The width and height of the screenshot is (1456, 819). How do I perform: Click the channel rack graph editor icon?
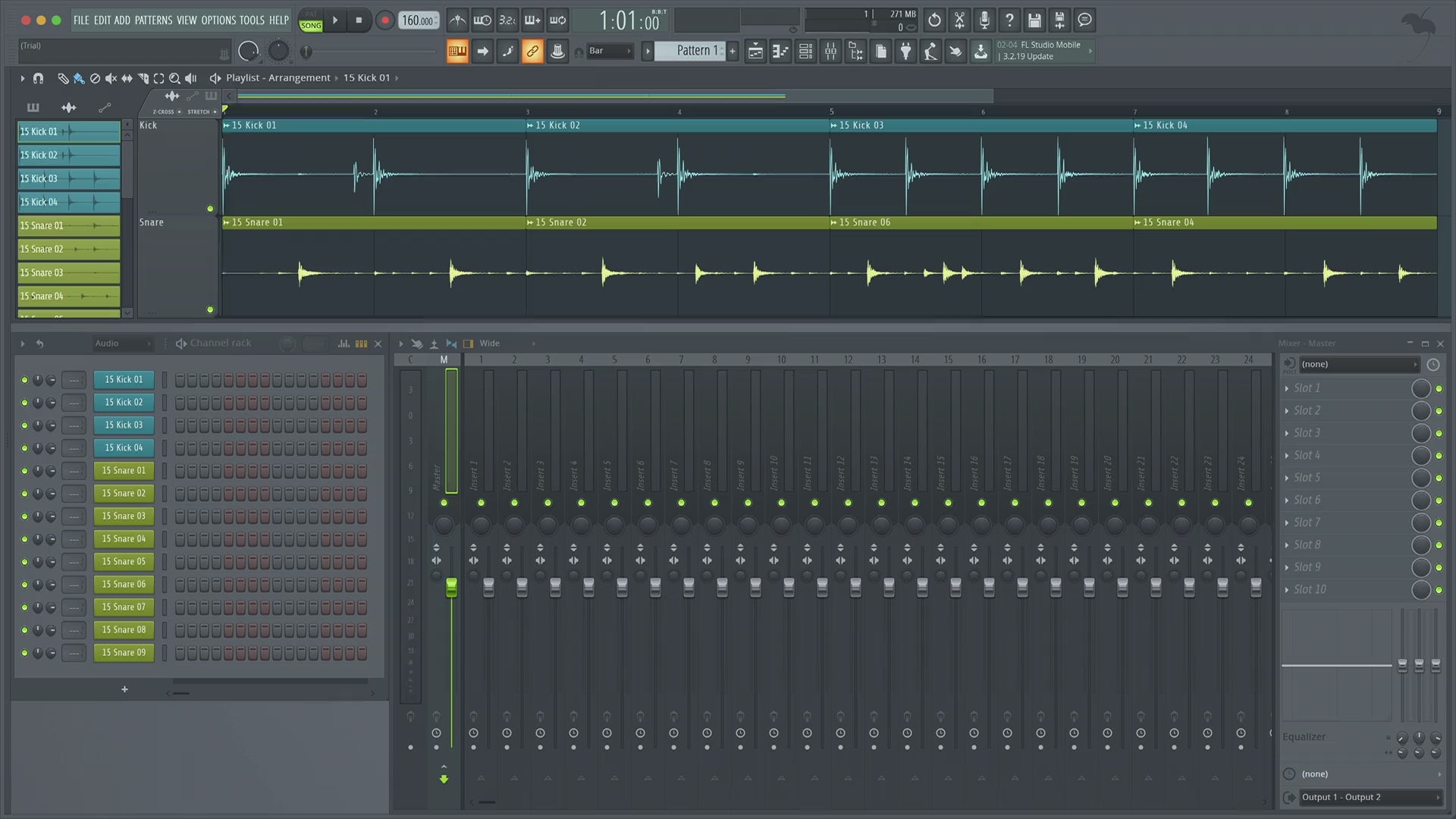(344, 344)
